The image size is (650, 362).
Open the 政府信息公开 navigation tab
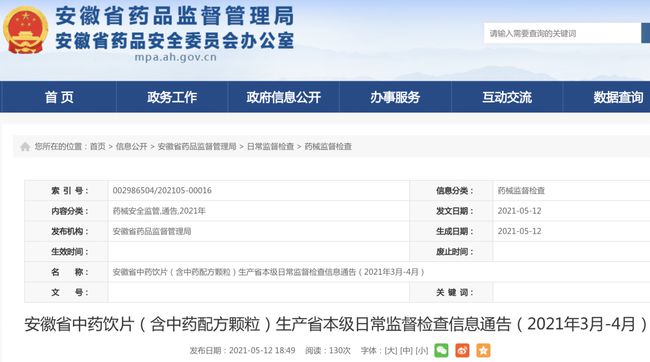pyautogui.click(x=284, y=97)
